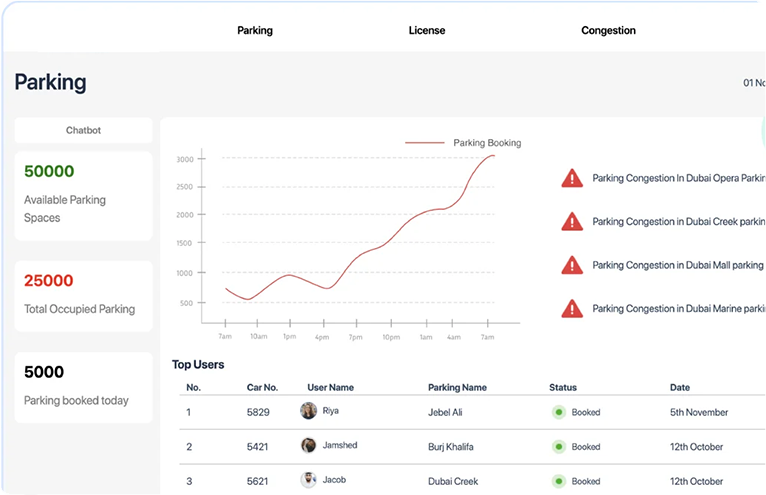This screenshot has width=766, height=495.
Task: Click the Dubai Mall congestion warning icon
Action: (572, 265)
